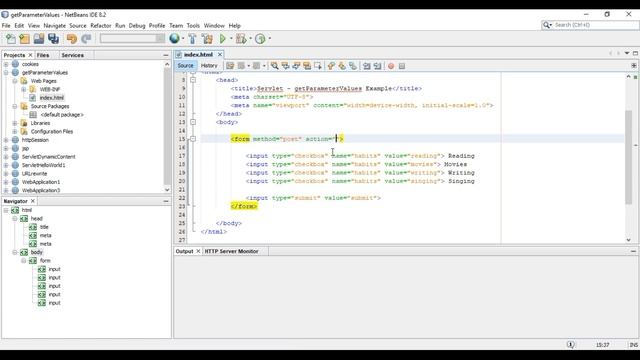
Task: Open the Tools menu
Action: tap(193, 25)
